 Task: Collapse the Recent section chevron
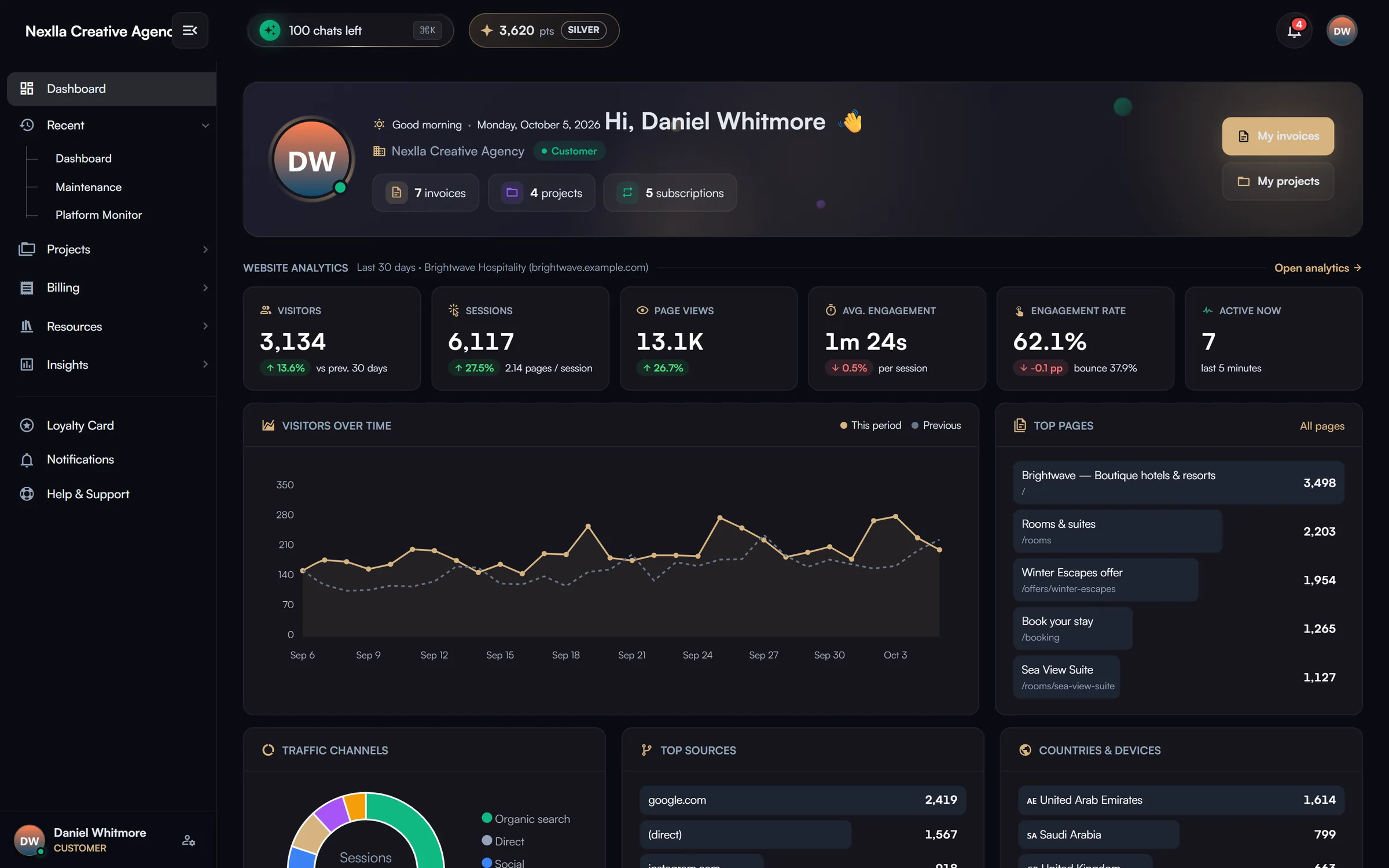[205, 126]
